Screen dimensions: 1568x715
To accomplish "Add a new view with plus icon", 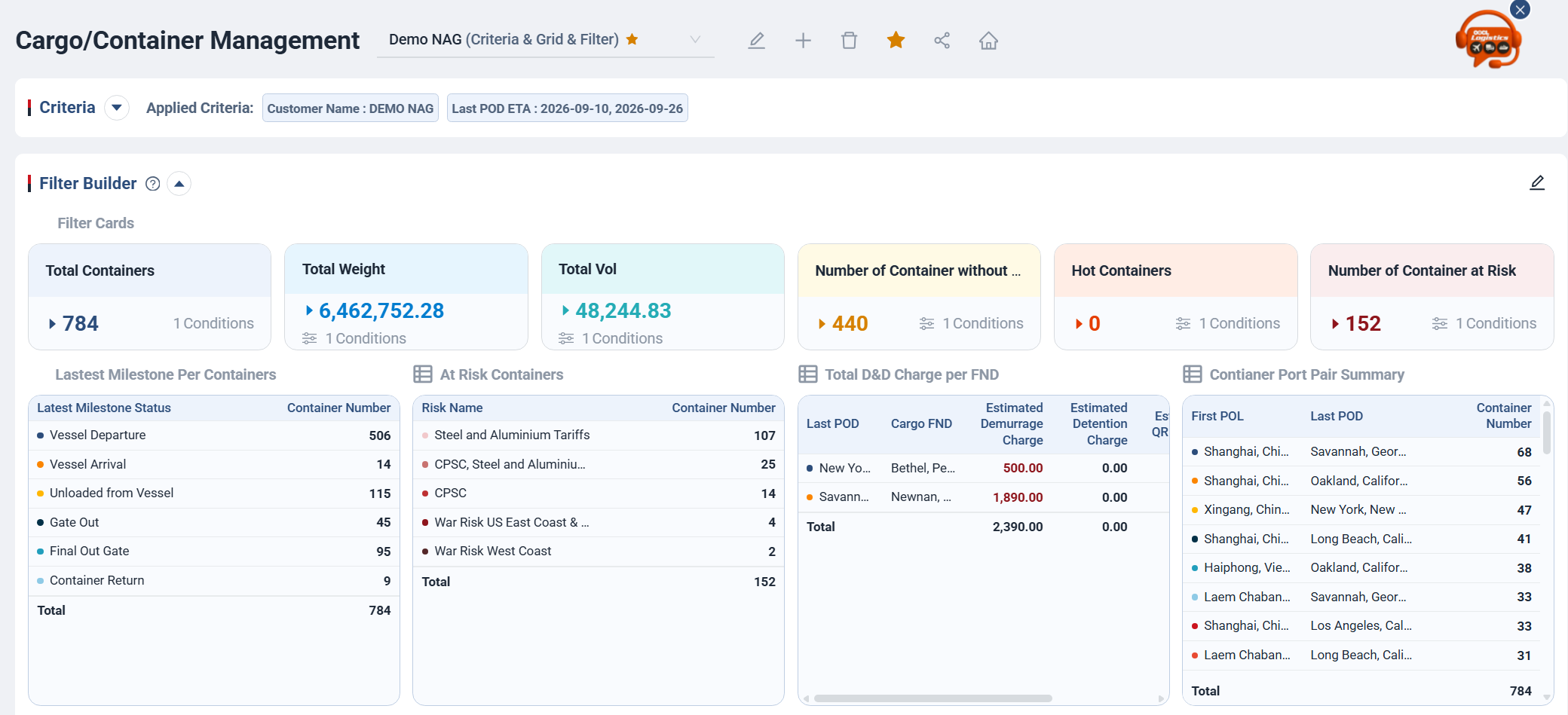I will (x=803, y=41).
